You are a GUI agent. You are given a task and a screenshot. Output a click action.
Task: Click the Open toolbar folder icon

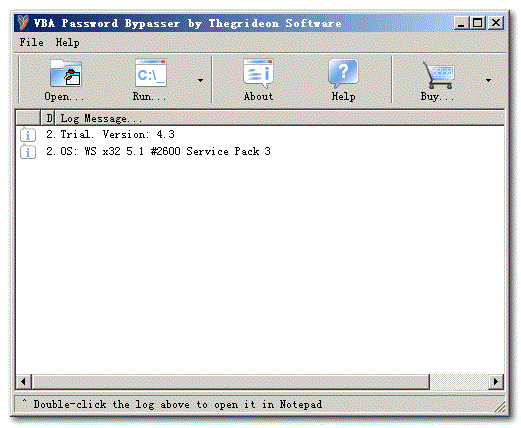[x=65, y=73]
